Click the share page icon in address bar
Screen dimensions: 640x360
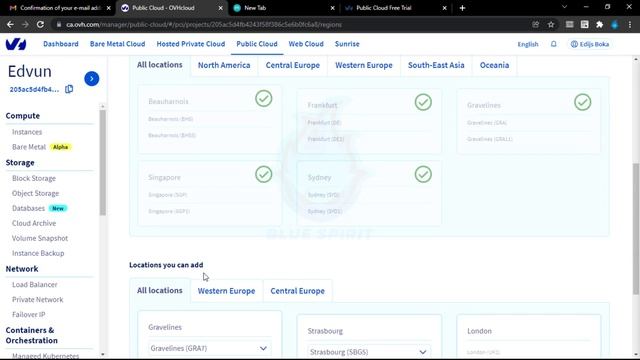point(536,24)
